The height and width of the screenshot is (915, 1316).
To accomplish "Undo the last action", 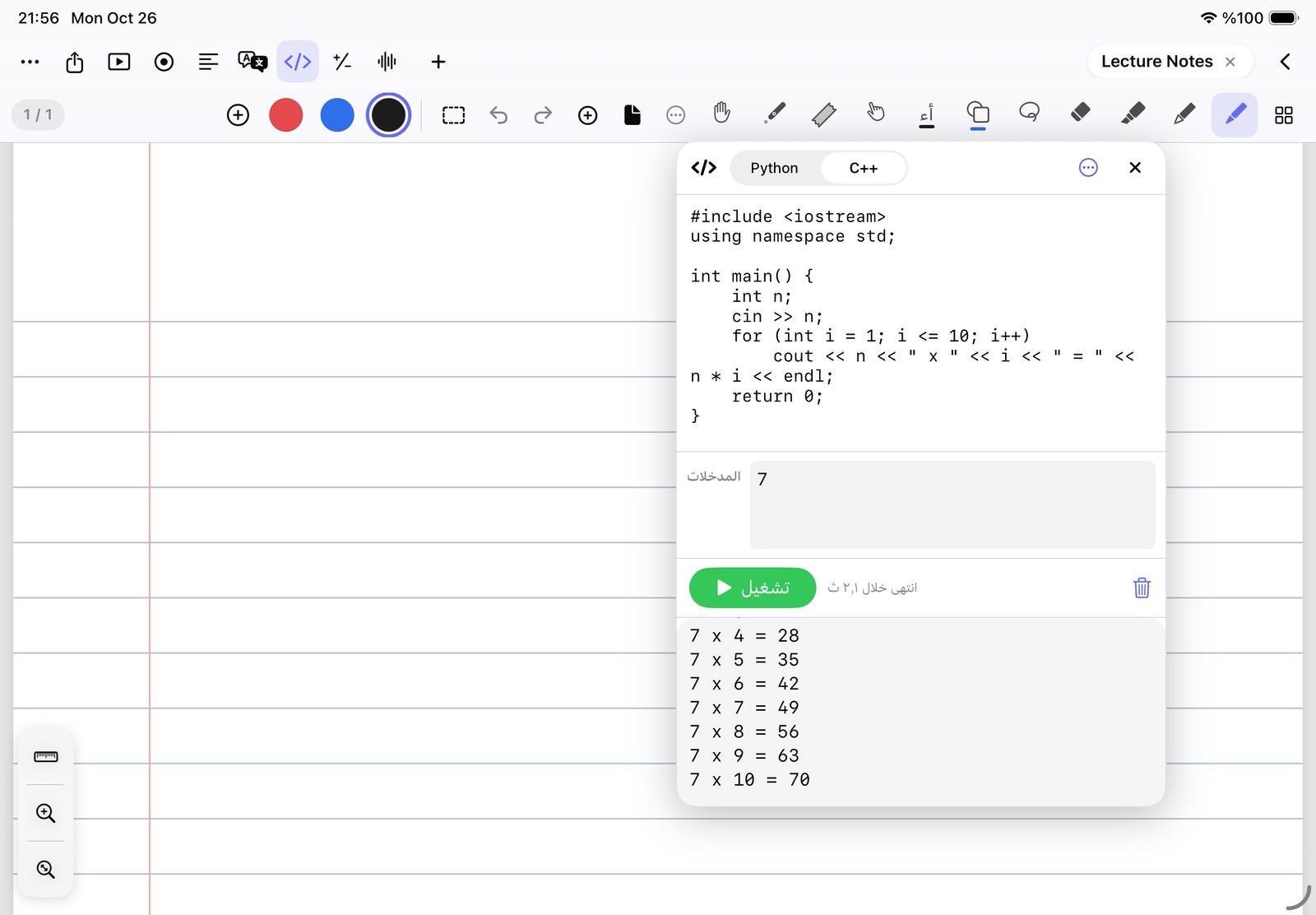I will point(498,115).
